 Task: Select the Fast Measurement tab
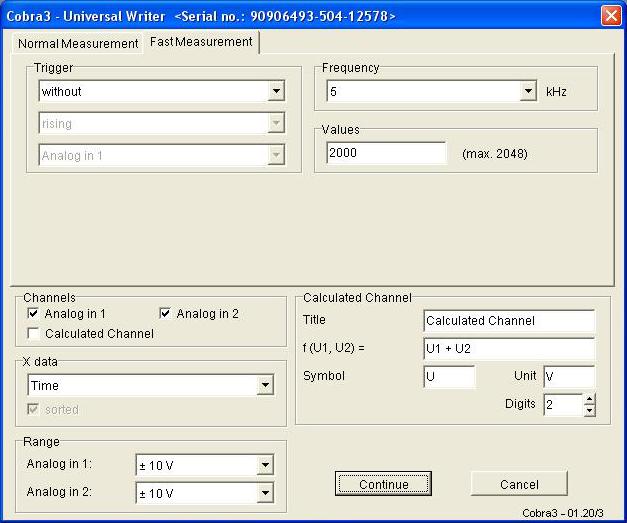coord(201,42)
